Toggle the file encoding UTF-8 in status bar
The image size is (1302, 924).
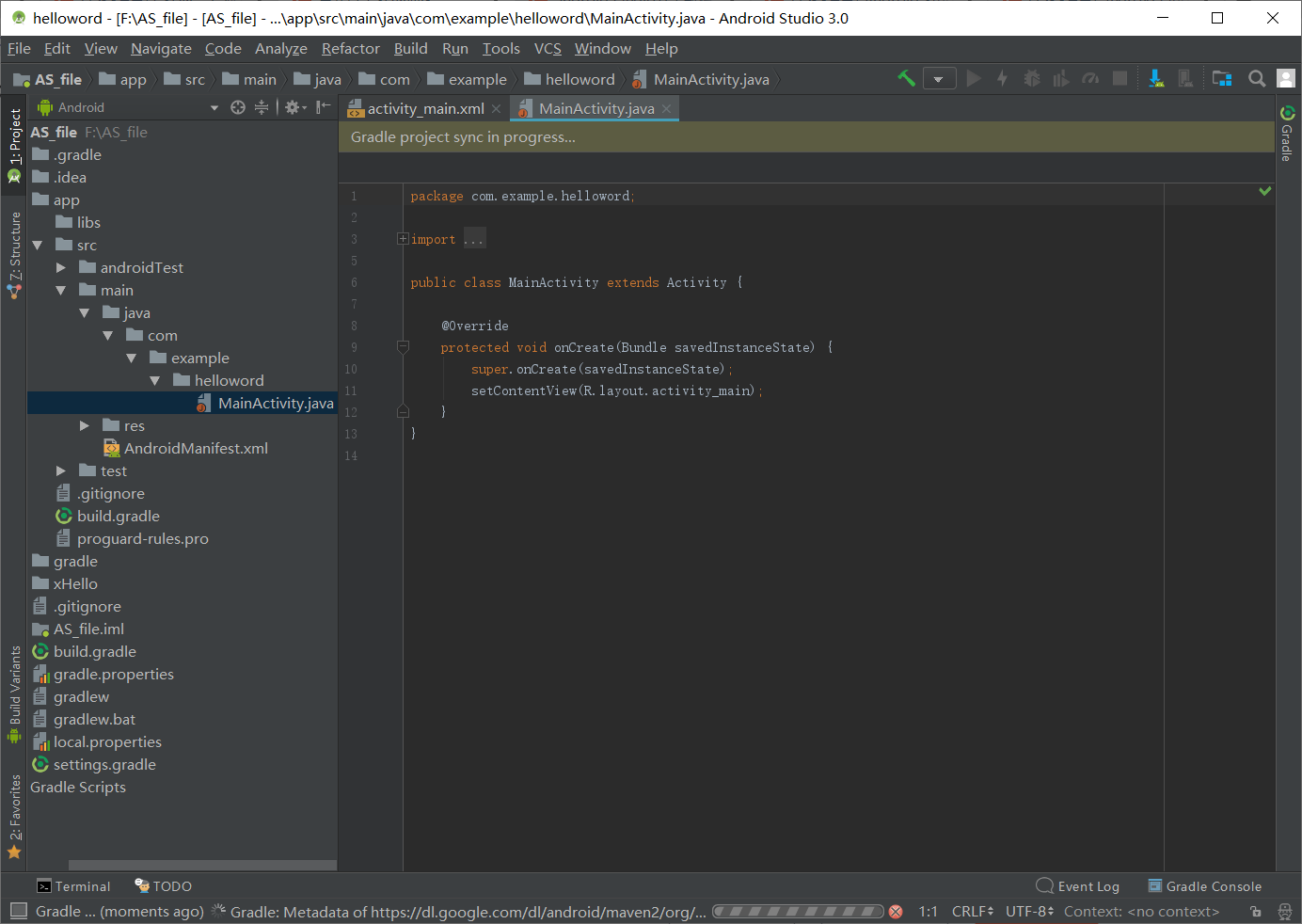click(1024, 911)
